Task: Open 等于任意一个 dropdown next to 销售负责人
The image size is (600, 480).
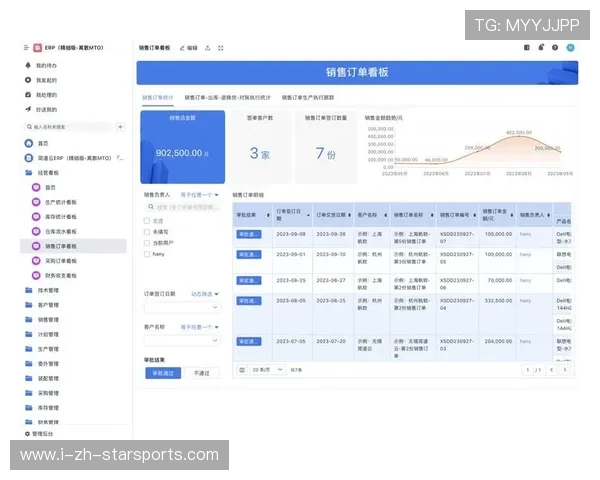Action: (x=199, y=195)
